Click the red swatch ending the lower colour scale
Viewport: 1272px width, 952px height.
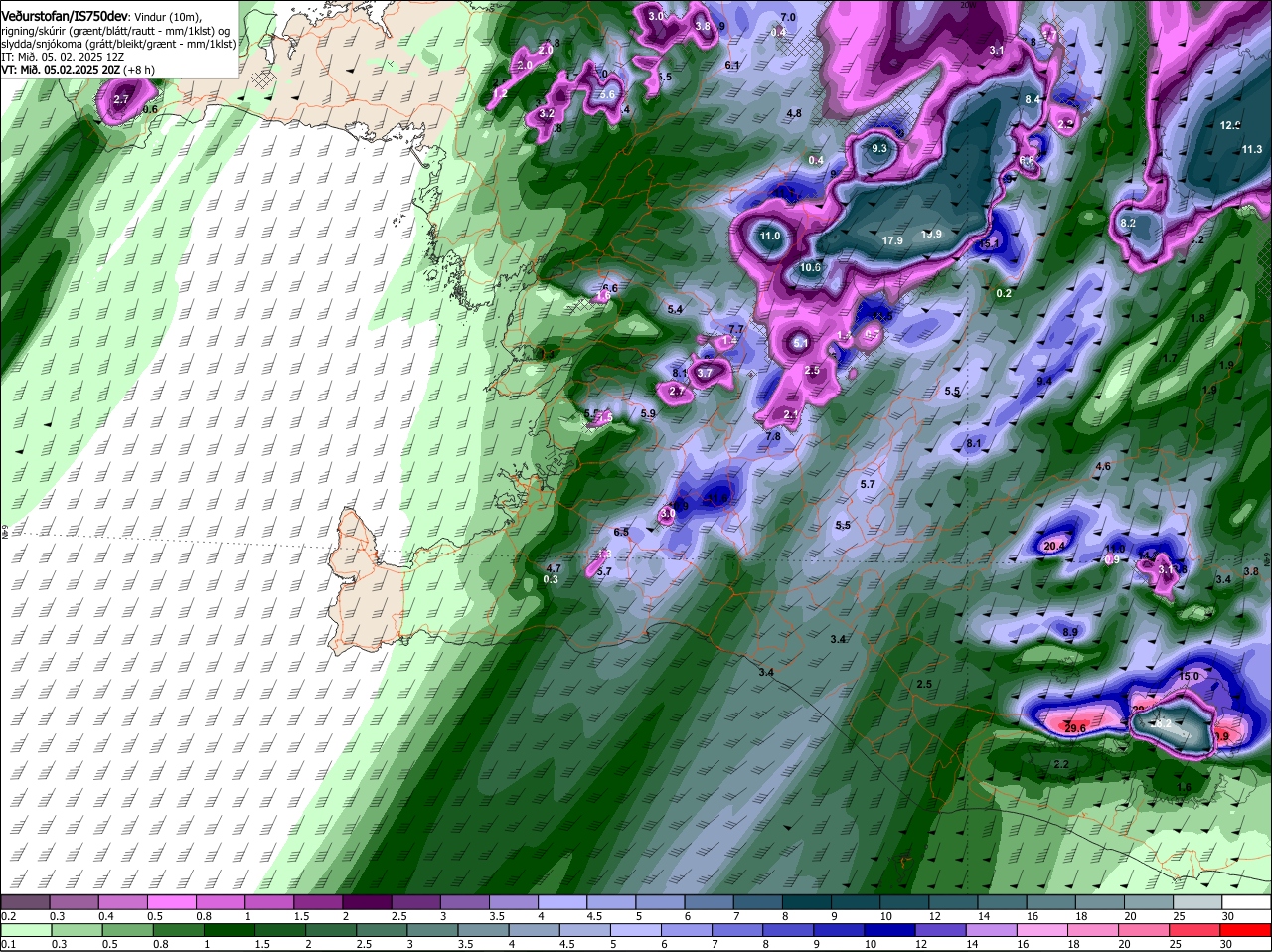1247,931
